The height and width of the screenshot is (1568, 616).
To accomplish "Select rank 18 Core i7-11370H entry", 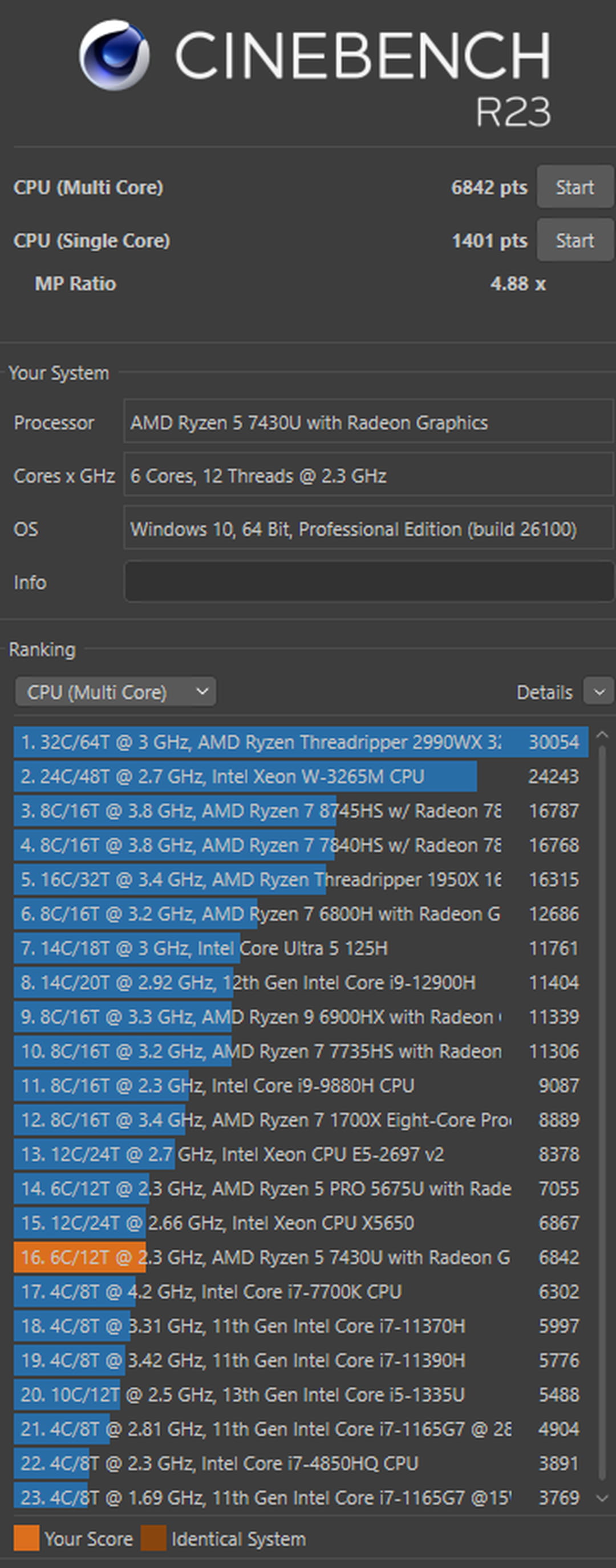I will [301, 1326].
